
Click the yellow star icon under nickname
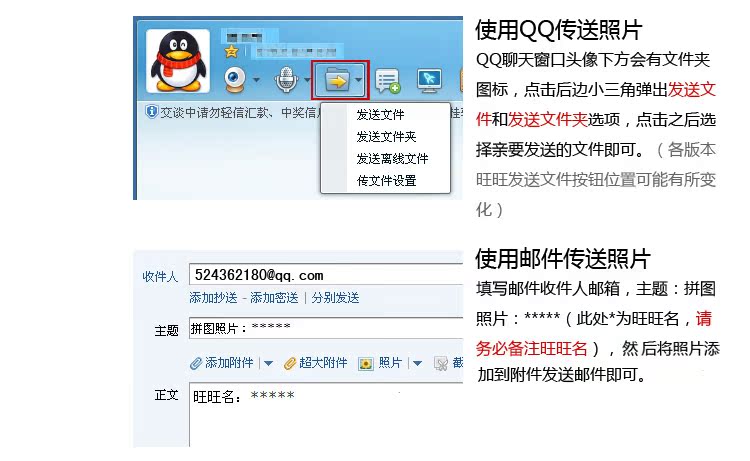tap(232, 51)
